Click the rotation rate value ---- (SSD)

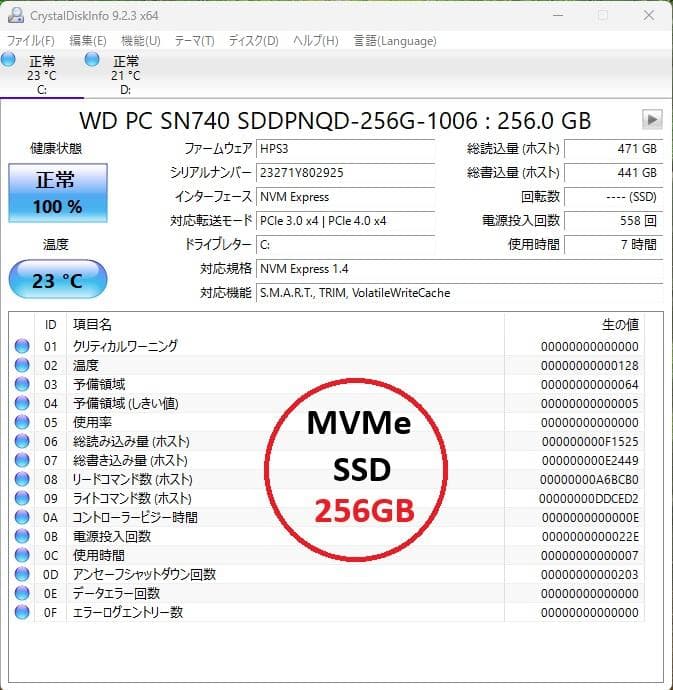coord(613,197)
